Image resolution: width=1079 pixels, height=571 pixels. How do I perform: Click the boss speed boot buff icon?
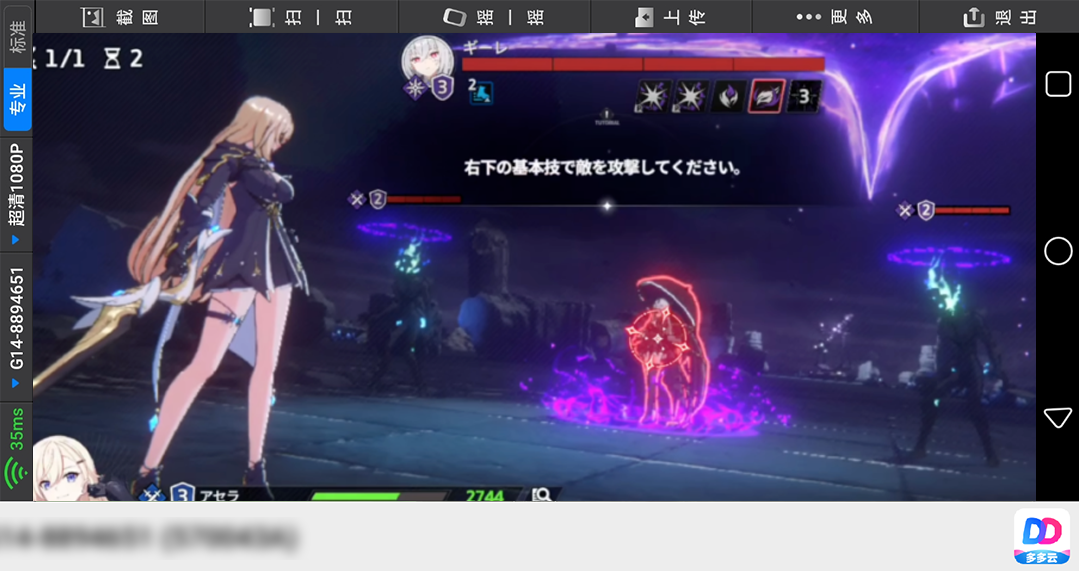point(480,92)
